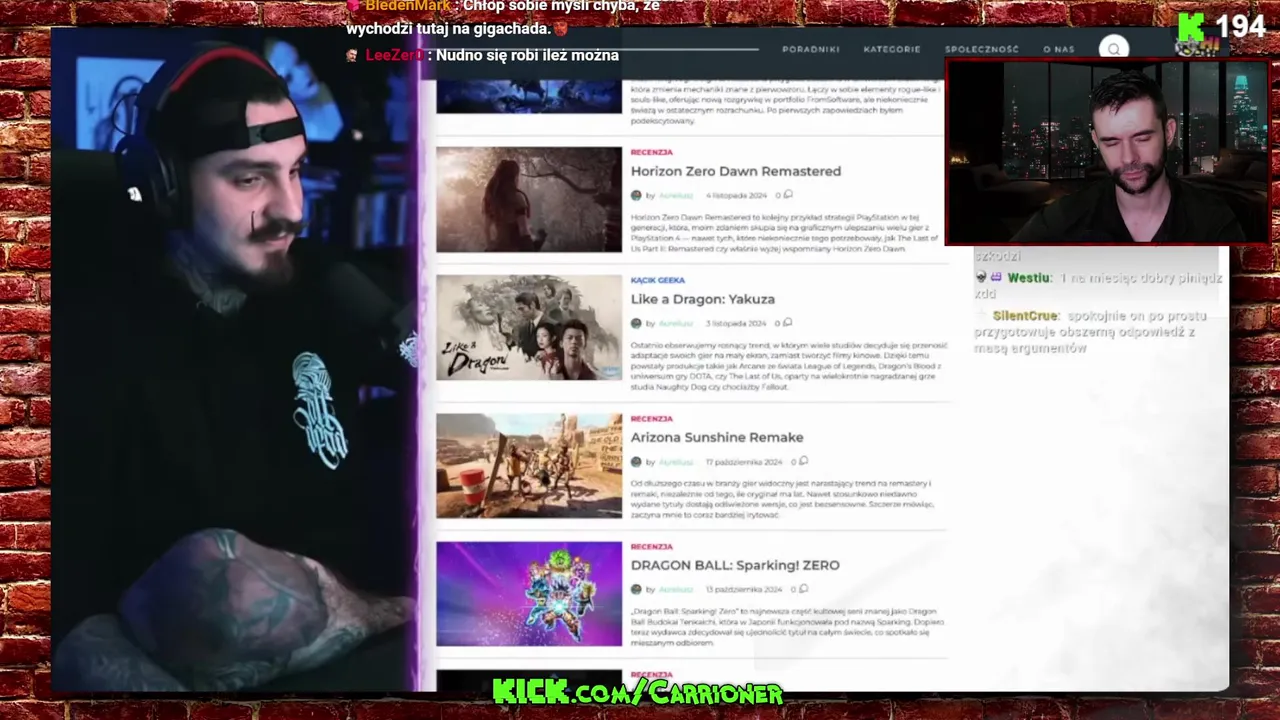The height and width of the screenshot is (720, 1280).
Task: Open the O NAS menu item
Action: 1059,49
